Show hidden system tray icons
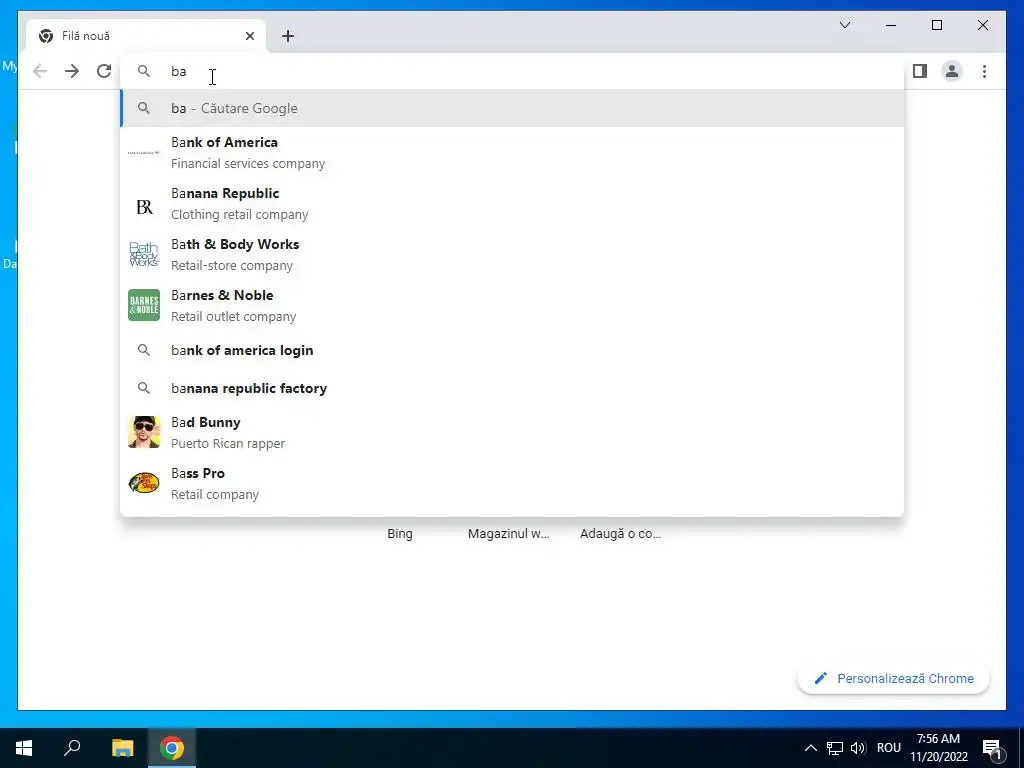 tap(810, 748)
